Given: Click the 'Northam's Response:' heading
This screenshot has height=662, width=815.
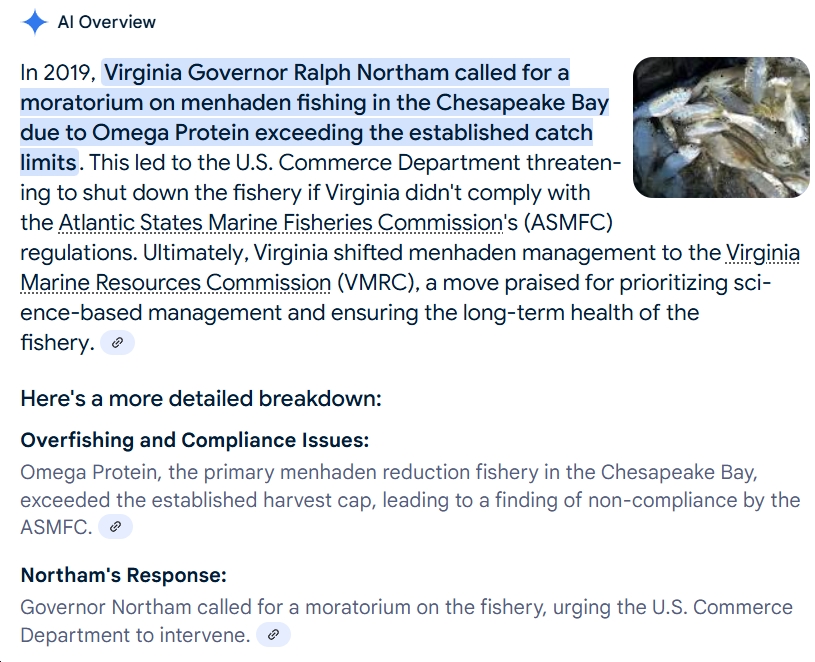Looking at the screenshot, I should pyautogui.click(x=124, y=575).
